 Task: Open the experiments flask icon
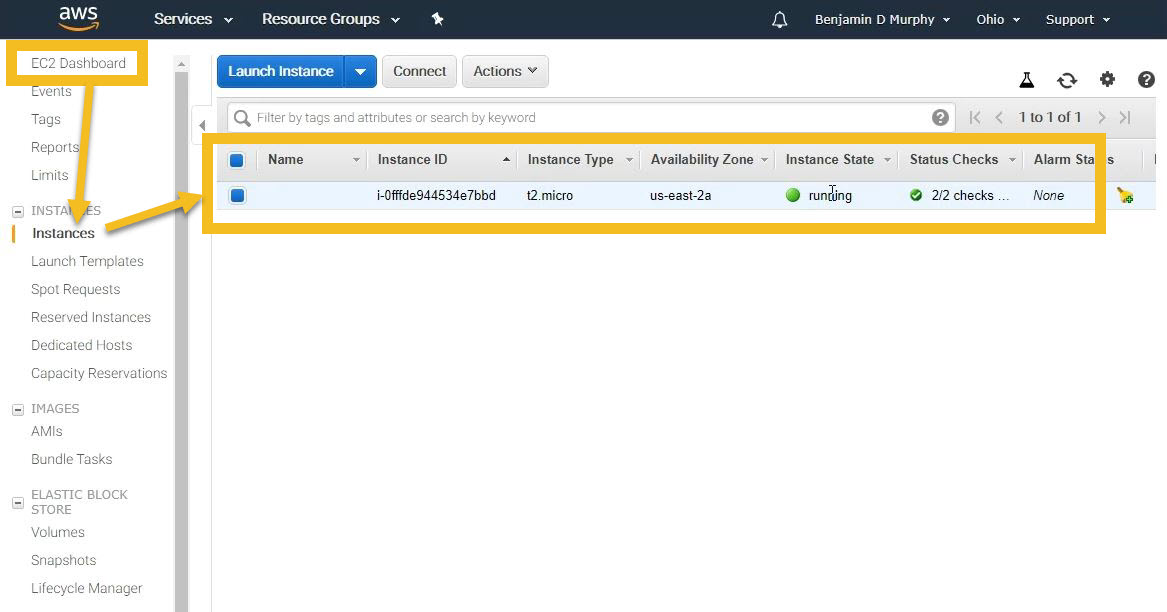(x=1027, y=80)
